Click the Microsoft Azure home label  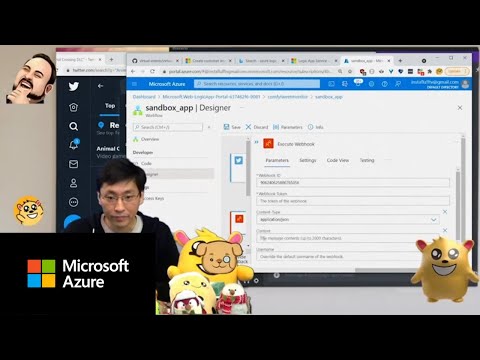(x=167, y=84)
